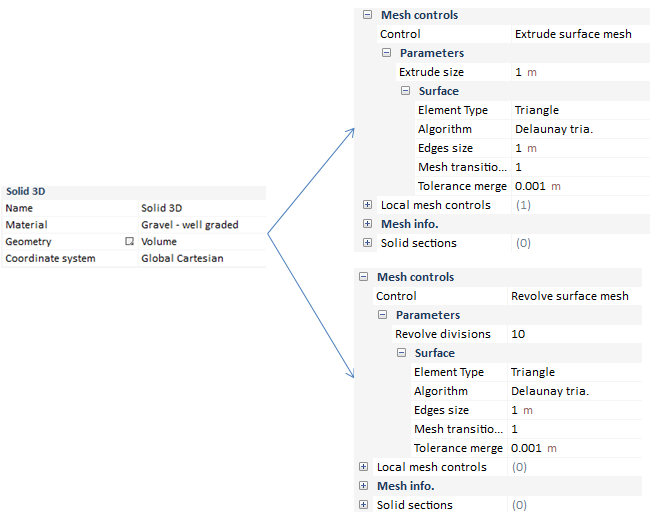This screenshot has height=529, width=665.
Task: Expand Mesh info in the extrude panel
Action: pos(367,224)
